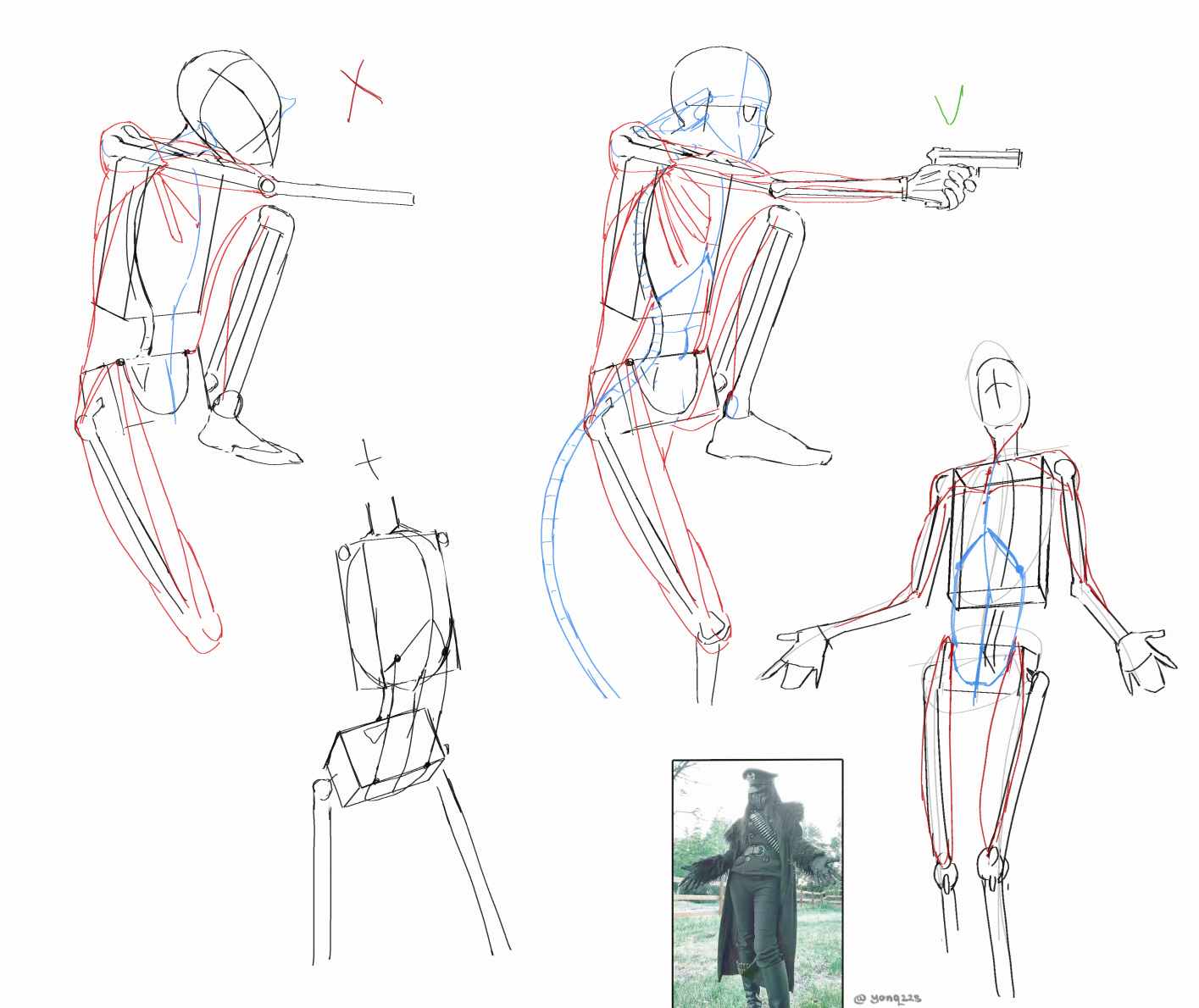Click the @yong22s watermark text
This screenshot has width=1199, height=1008.
pyautogui.click(x=887, y=998)
